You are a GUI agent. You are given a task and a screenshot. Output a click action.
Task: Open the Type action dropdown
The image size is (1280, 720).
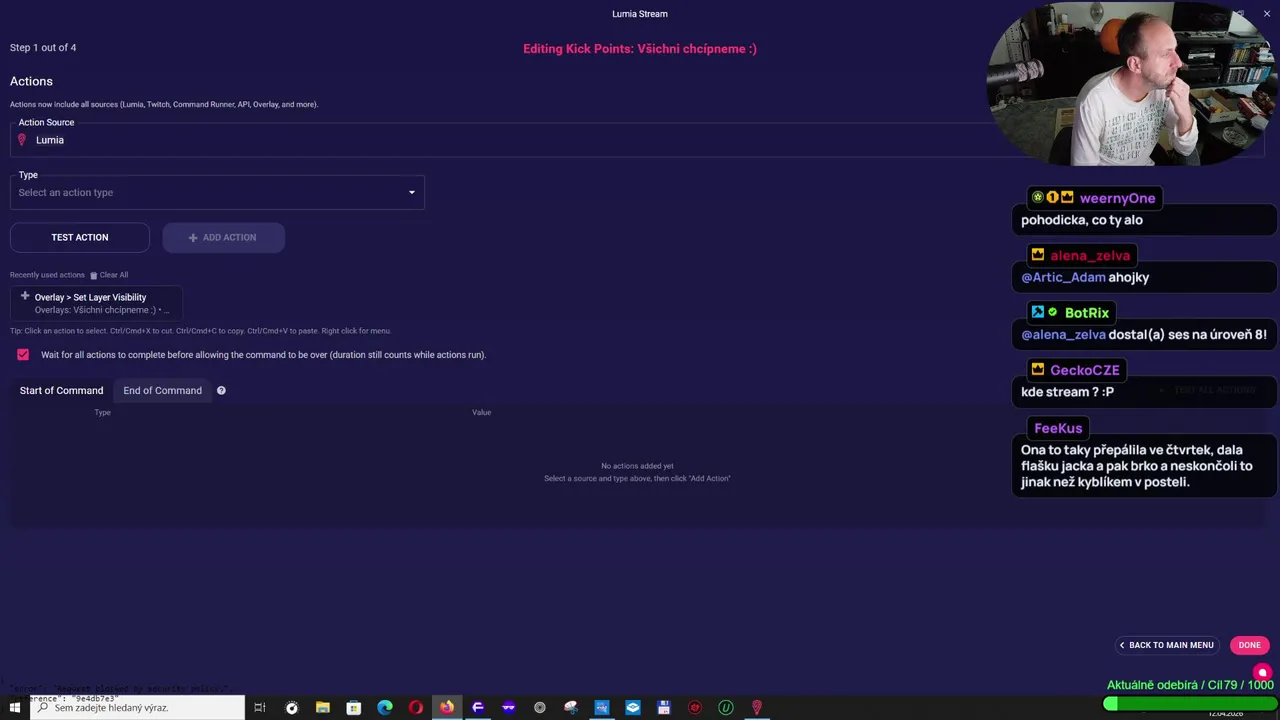(217, 192)
